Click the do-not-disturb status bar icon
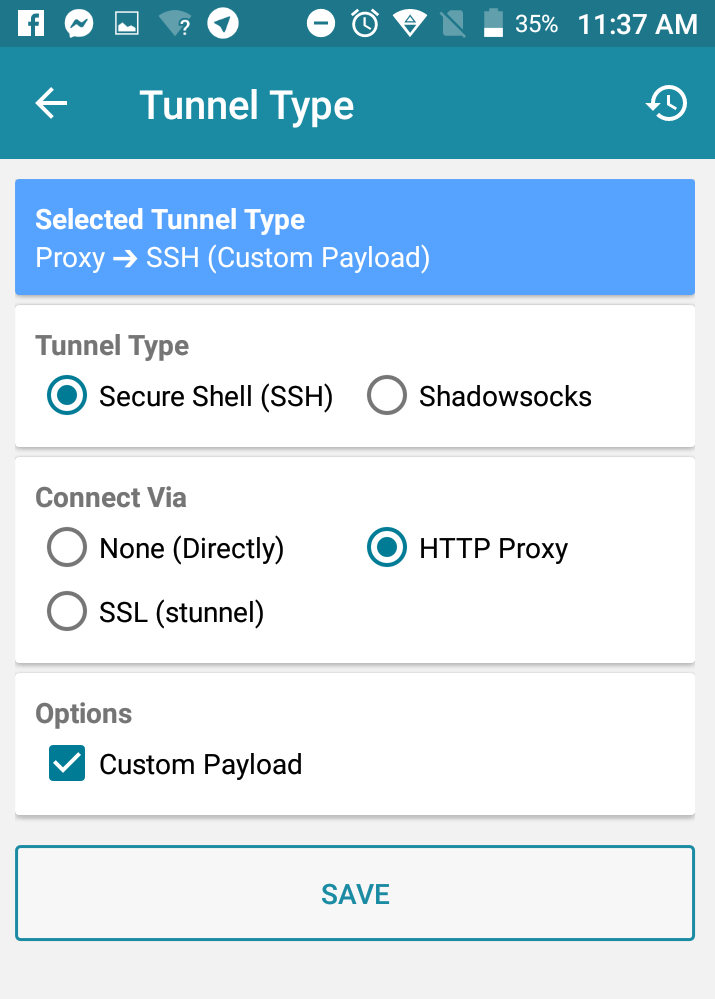 (x=320, y=22)
